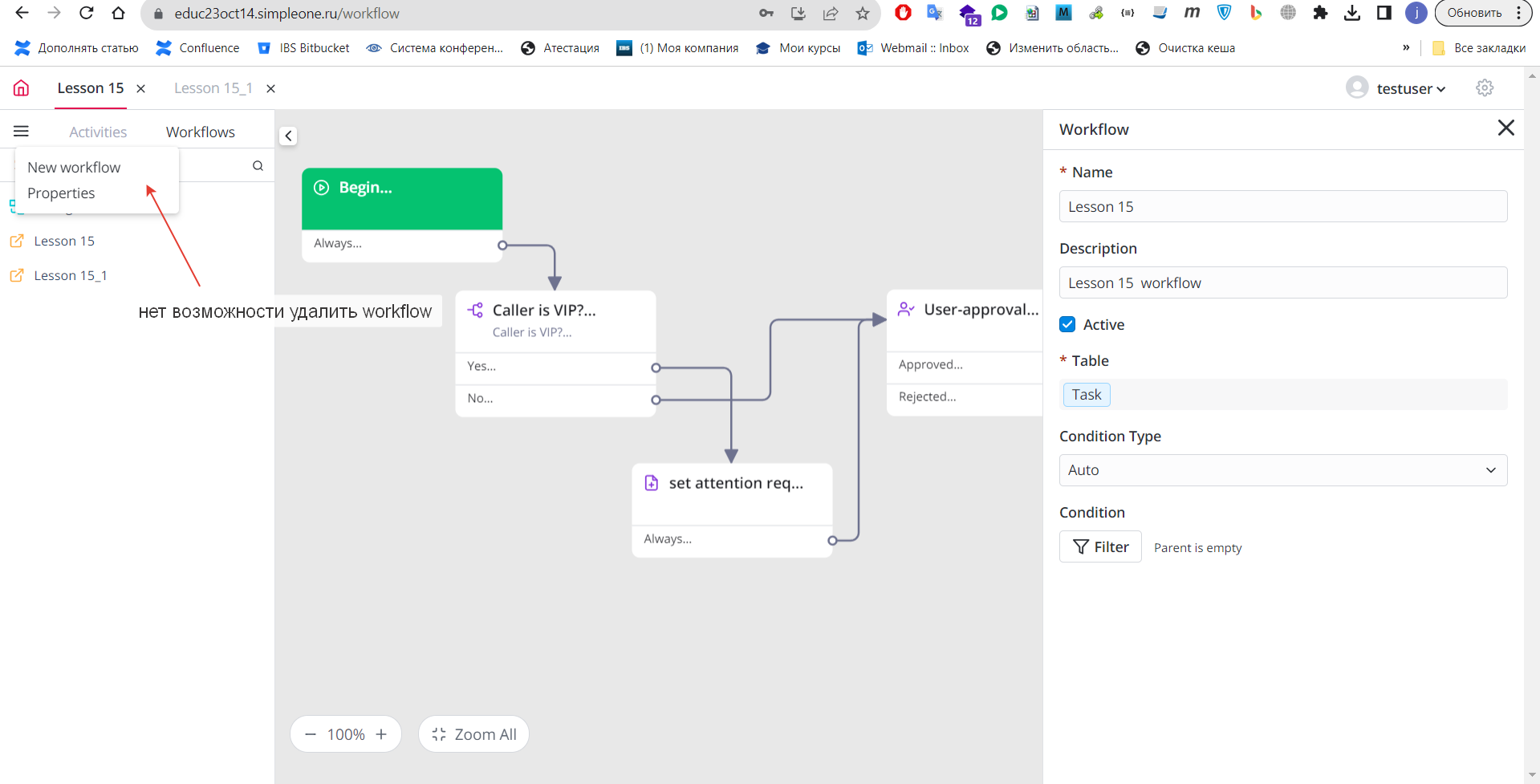Viewport: 1540px width, 784px height.
Task: Zoom out using the minus icon
Action: [x=311, y=734]
